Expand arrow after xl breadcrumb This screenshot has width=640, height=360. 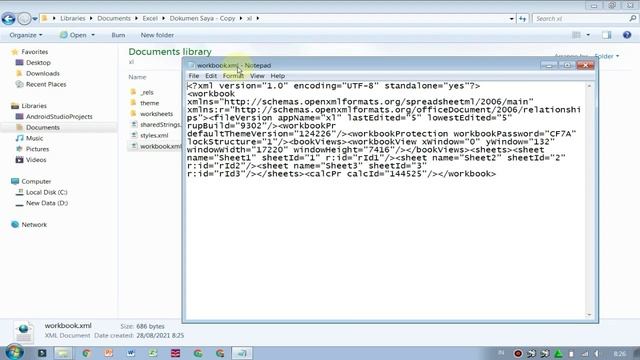coord(258,18)
